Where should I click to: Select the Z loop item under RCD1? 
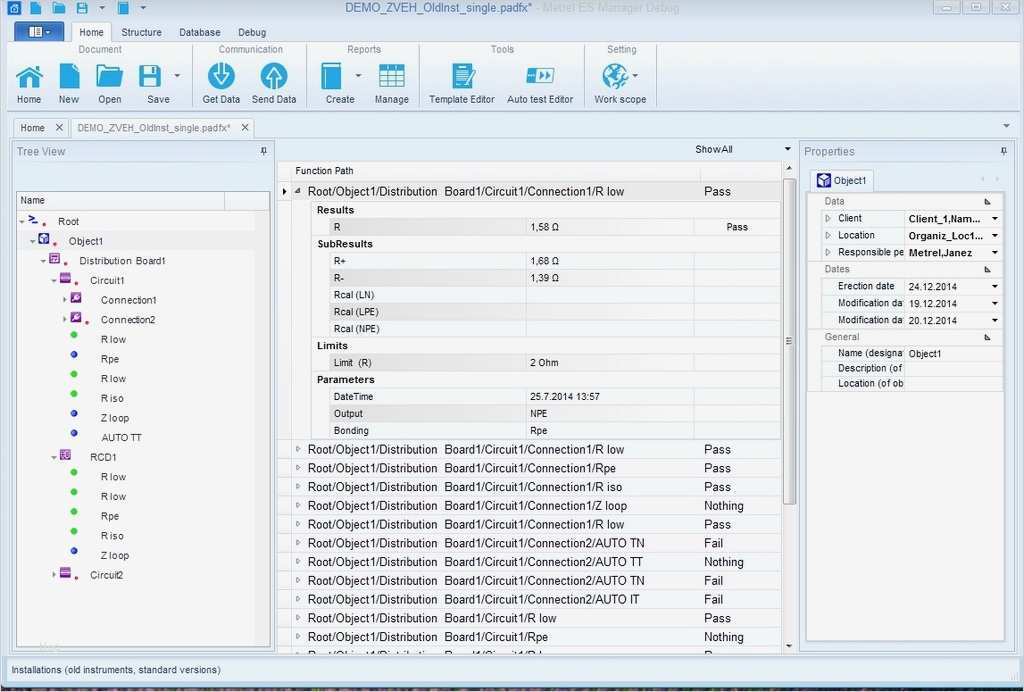click(x=114, y=555)
